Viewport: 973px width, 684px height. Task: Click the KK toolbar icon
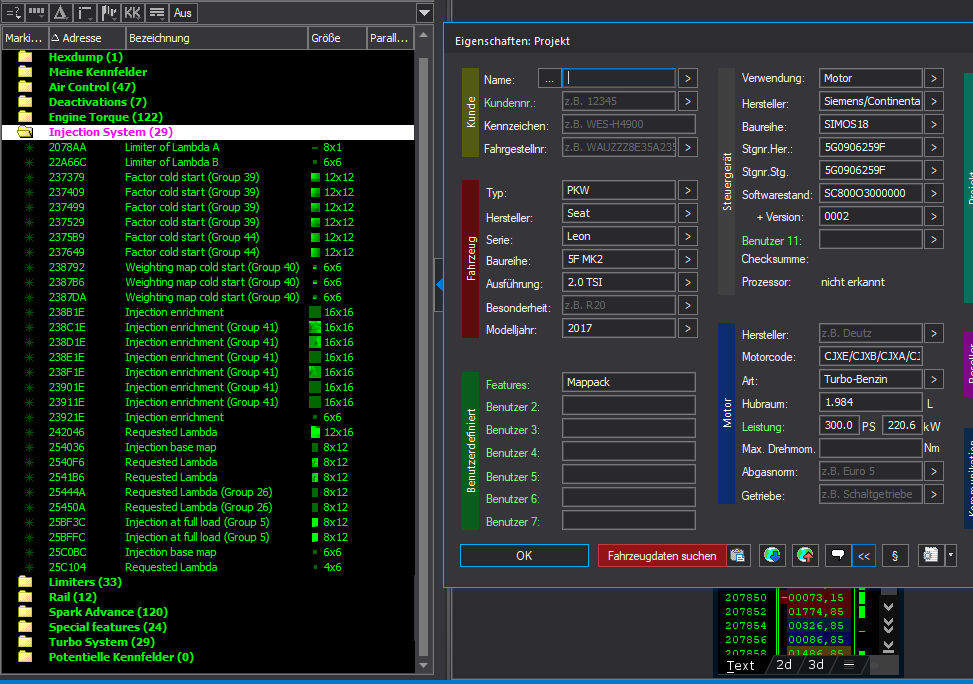[133, 13]
